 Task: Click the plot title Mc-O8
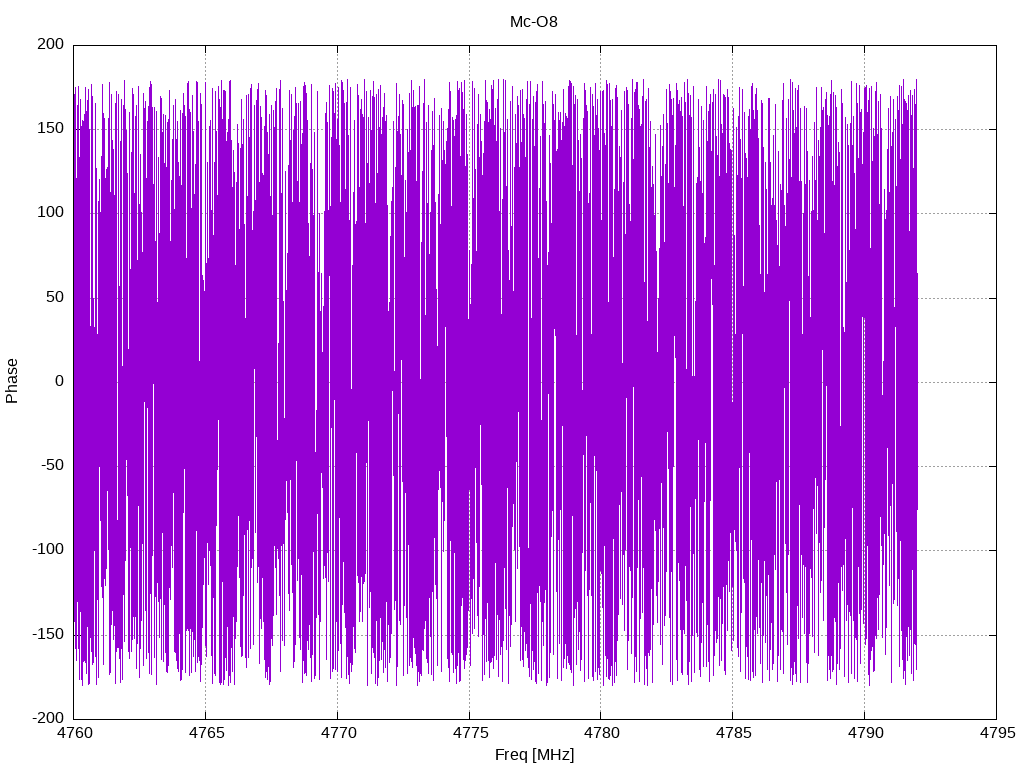click(x=534, y=22)
